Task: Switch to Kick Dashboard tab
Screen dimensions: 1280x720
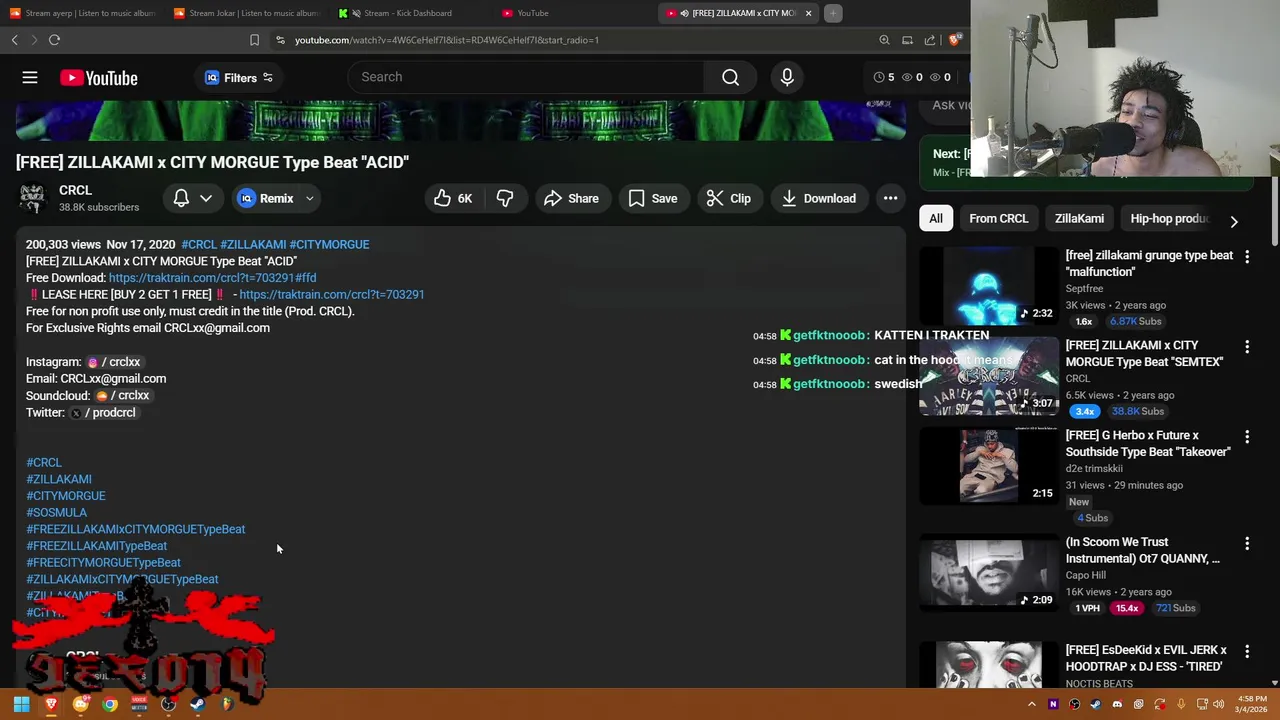Action: pyautogui.click(x=408, y=13)
